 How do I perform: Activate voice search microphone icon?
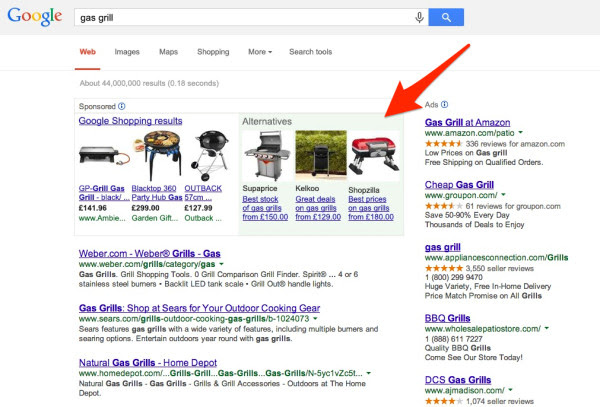419,17
